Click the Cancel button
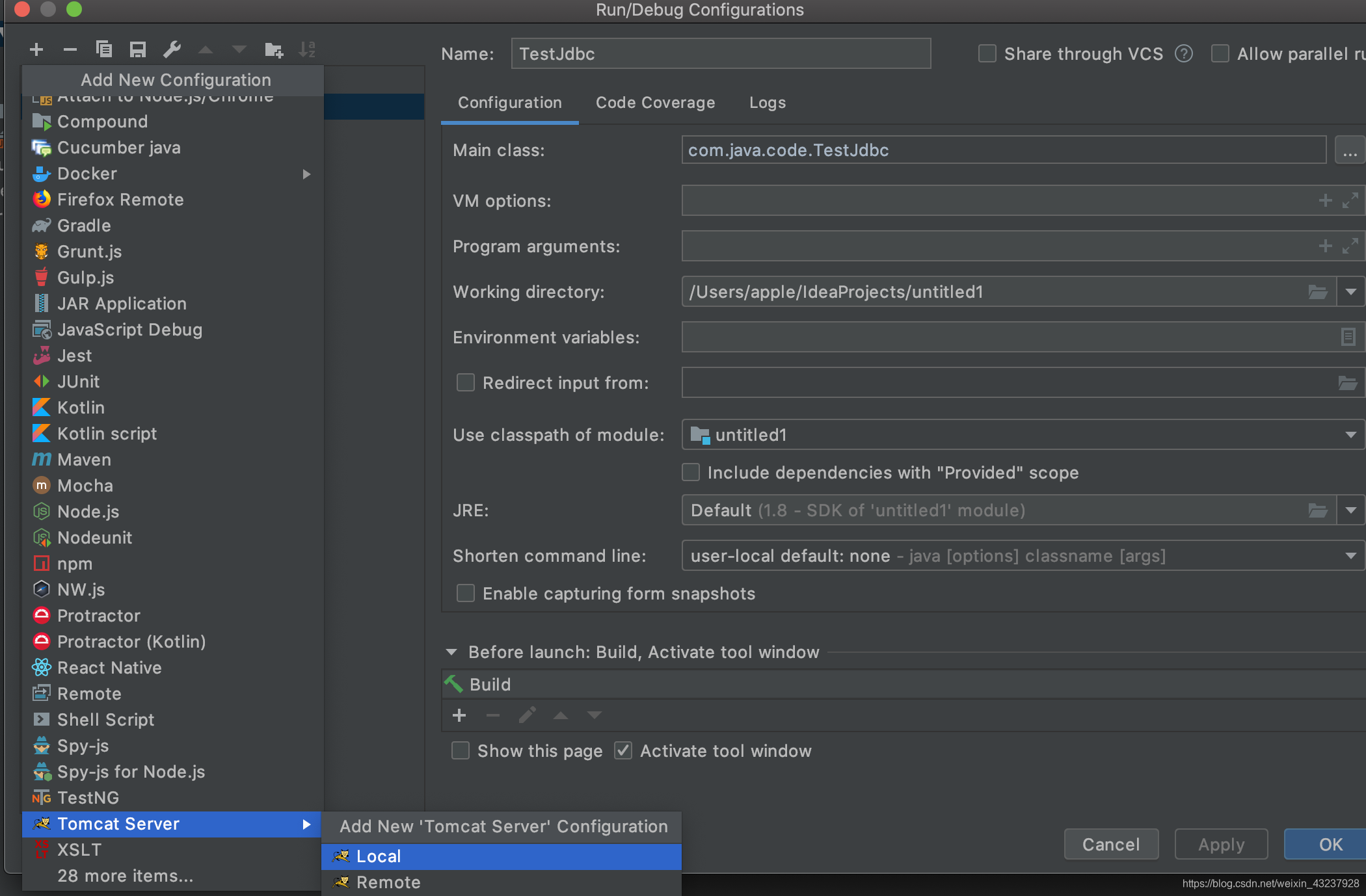Screen dimensions: 1366x896 click(1111, 844)
